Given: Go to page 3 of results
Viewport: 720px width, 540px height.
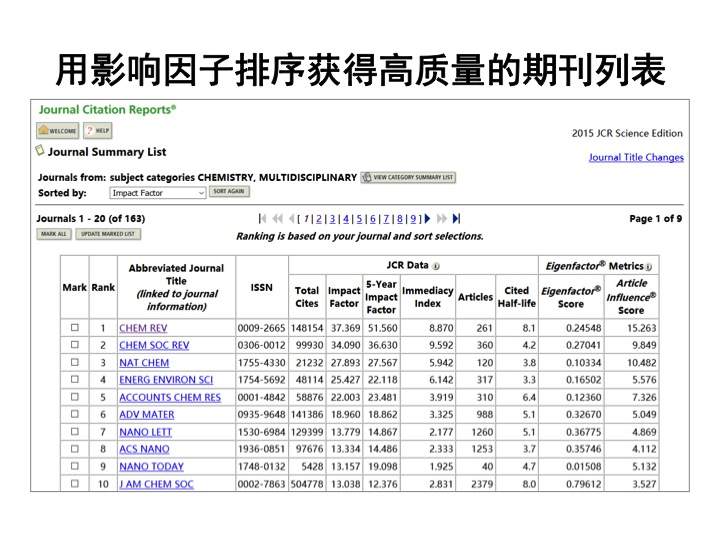Looking at the screenshot, I should (x=332, y=219).
